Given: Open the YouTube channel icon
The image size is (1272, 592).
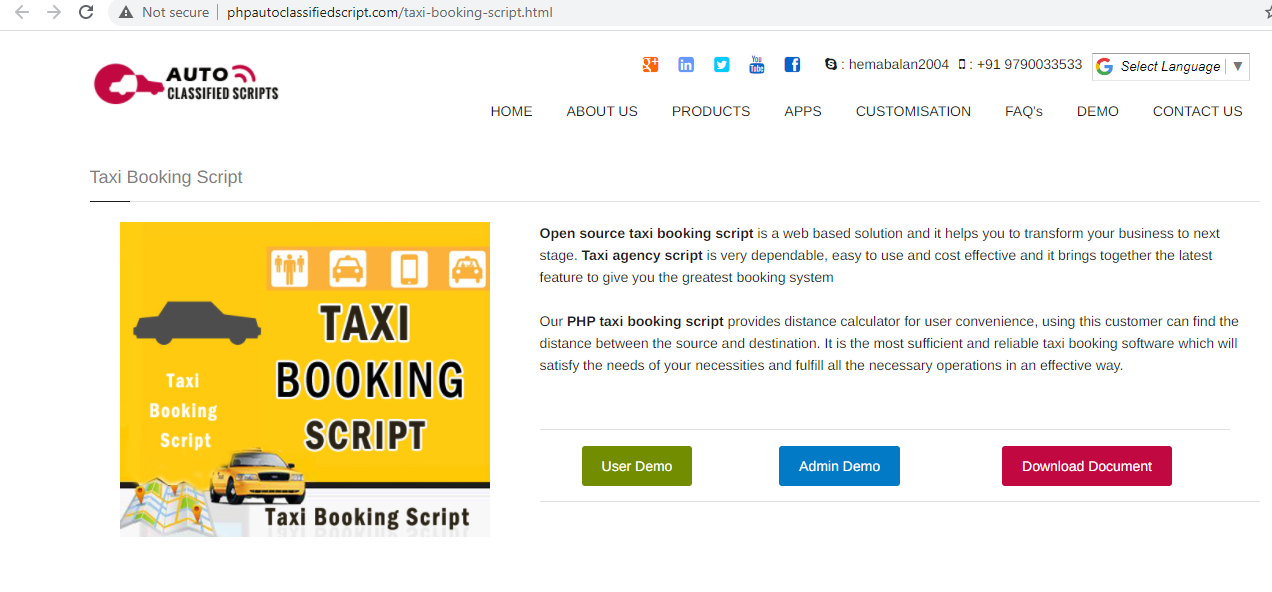Looking at the screenshot, I should pyautogui.click(x=757, y=64).
